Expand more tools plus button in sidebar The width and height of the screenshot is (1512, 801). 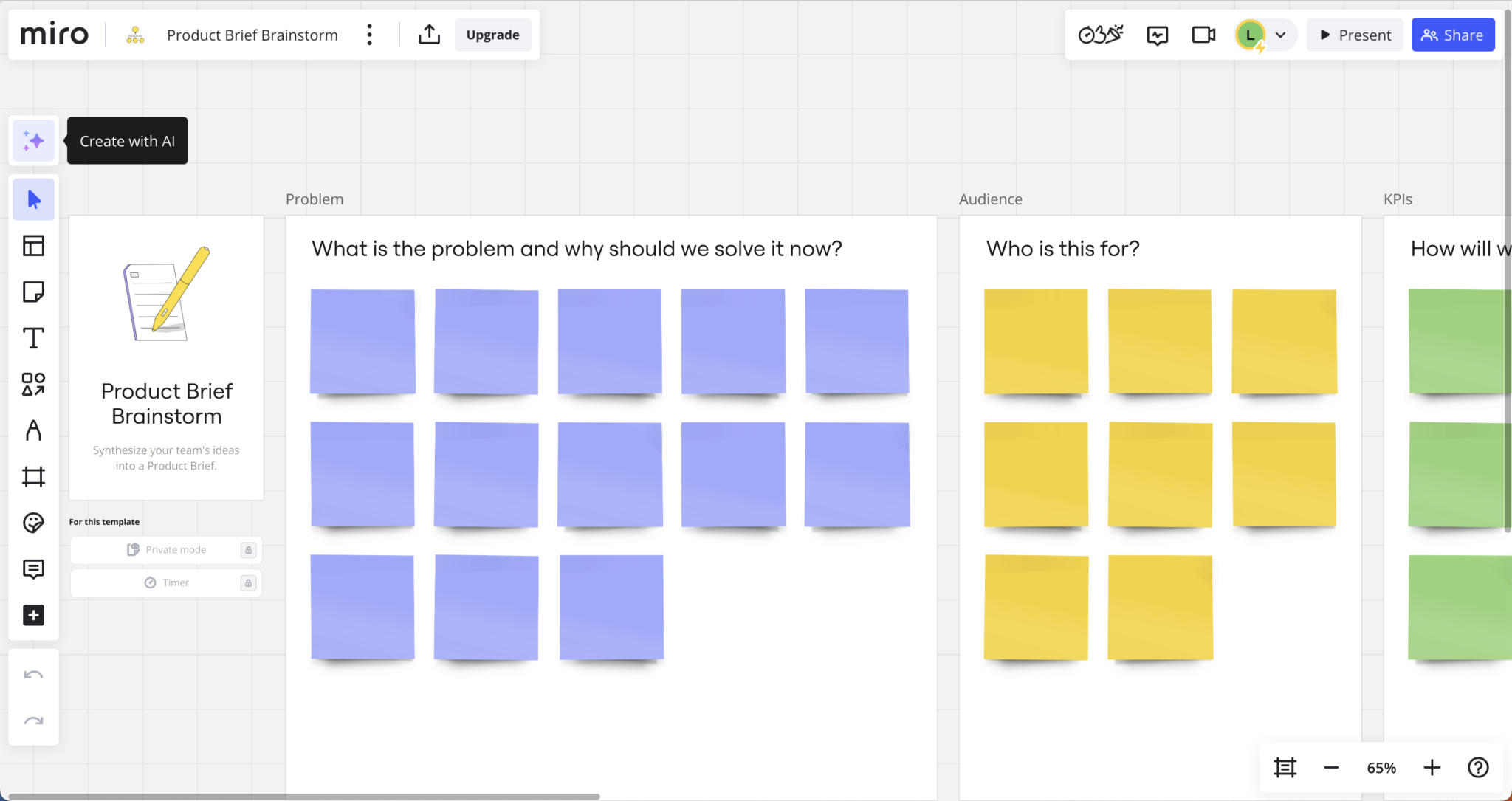tap(33, 616)
